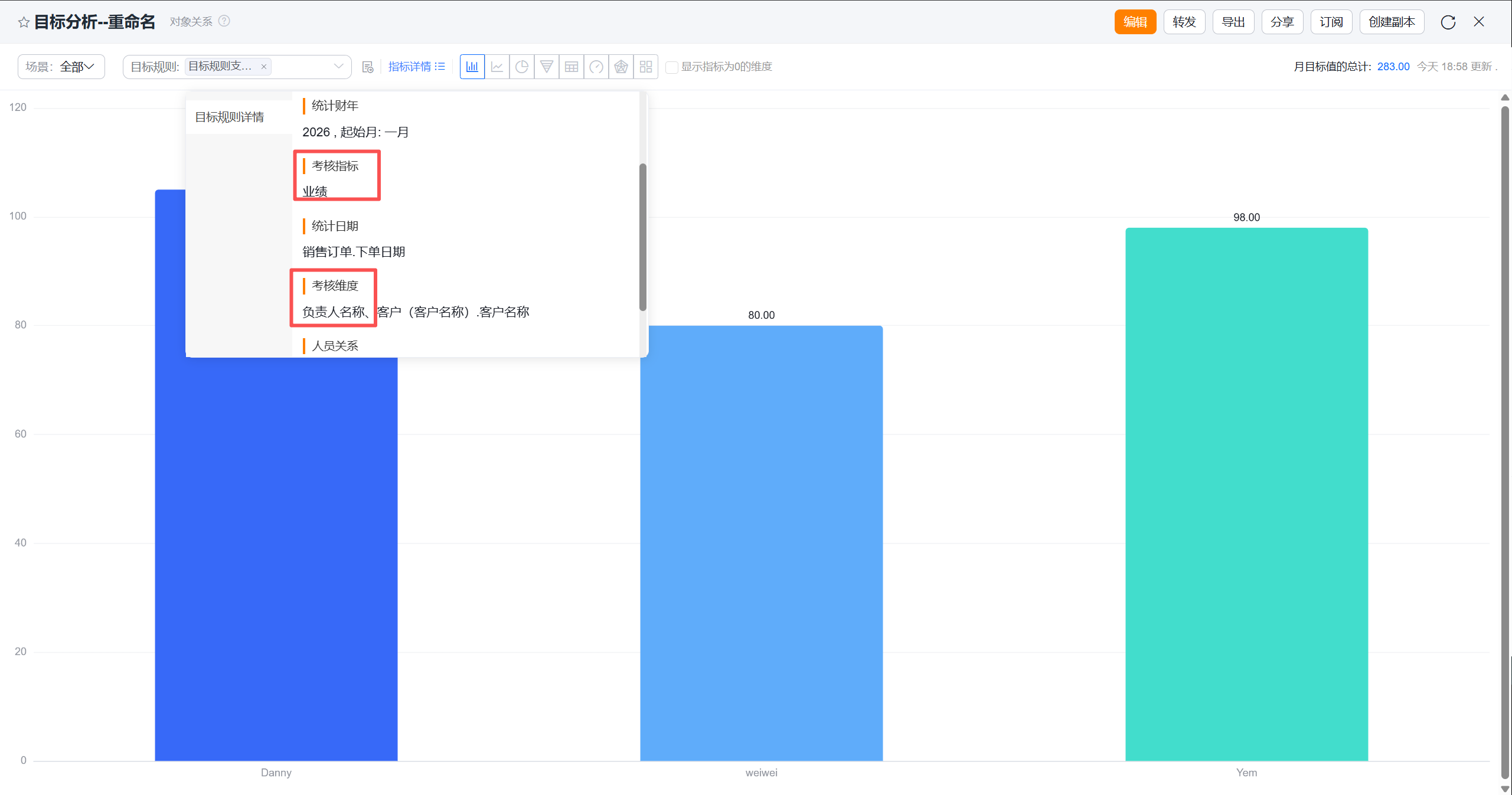Screen dimensions: 1512x795
Task: Click the 转发 button
Action: (x=1184, y=22)
